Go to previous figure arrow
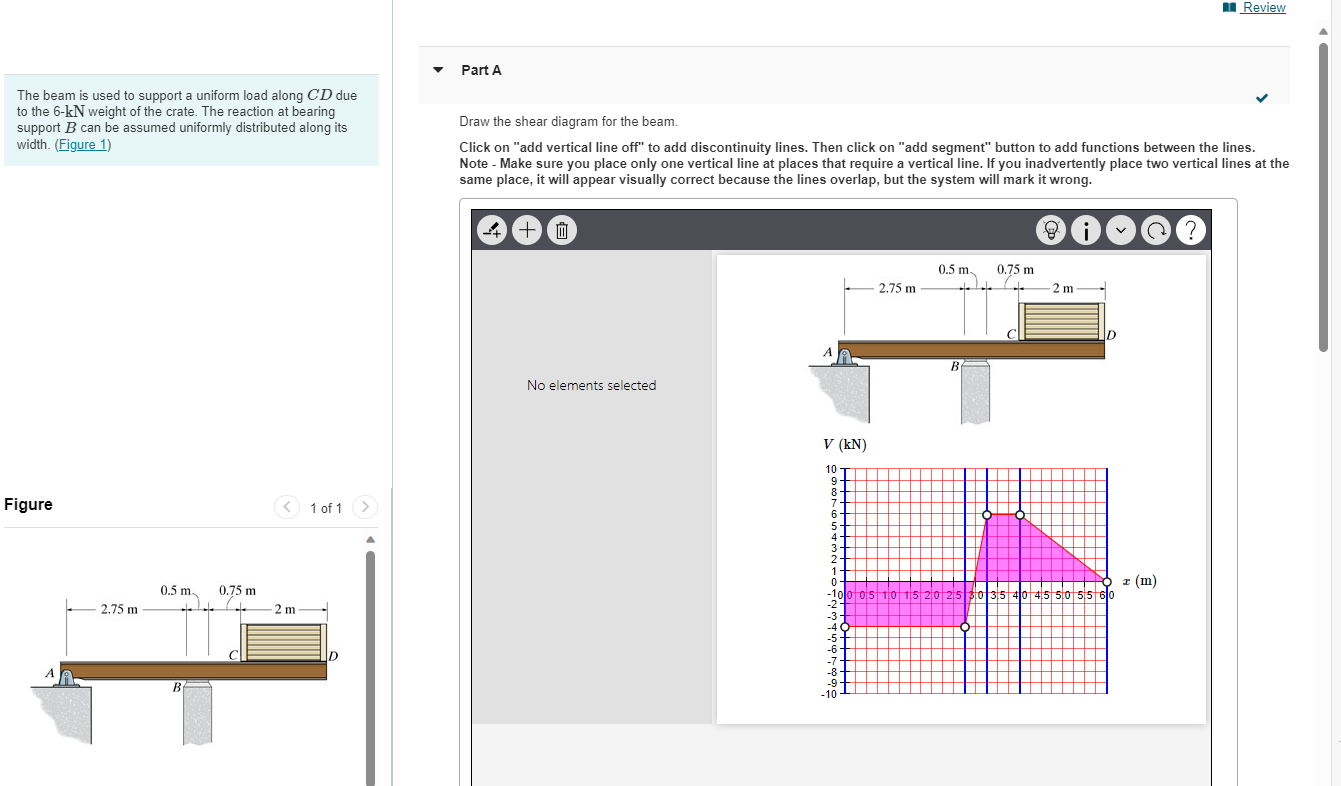The width and height of the screenshot is (1341, 786). pyautogui.click(x=287, y=507)
